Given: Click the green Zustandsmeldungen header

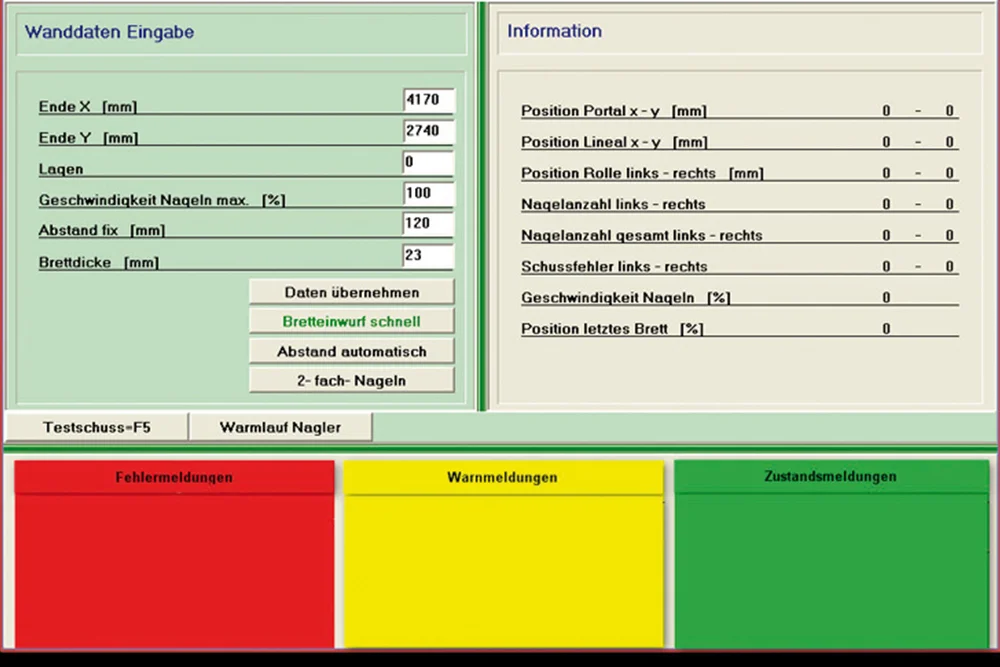Looking at the screenshot, I should pos(830,477).
